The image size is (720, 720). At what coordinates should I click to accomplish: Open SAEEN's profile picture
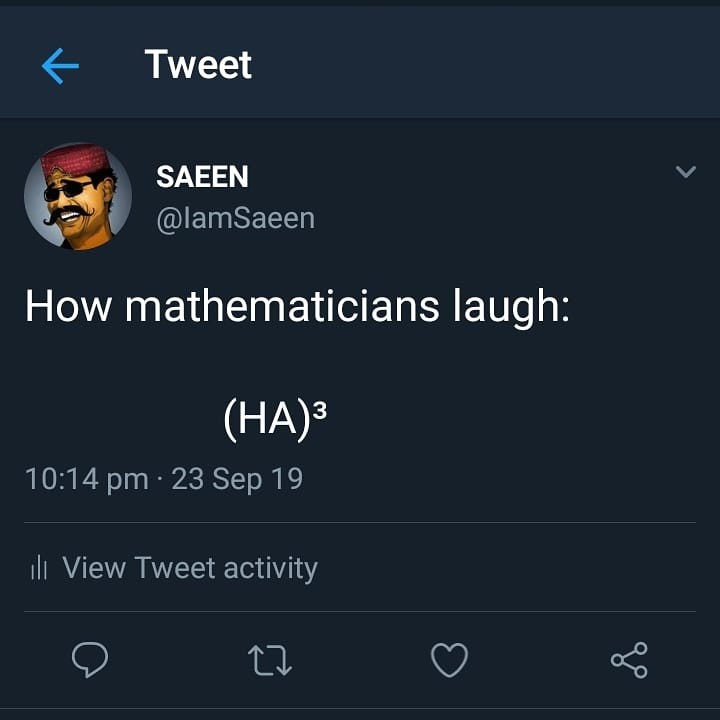click(78, 196)
